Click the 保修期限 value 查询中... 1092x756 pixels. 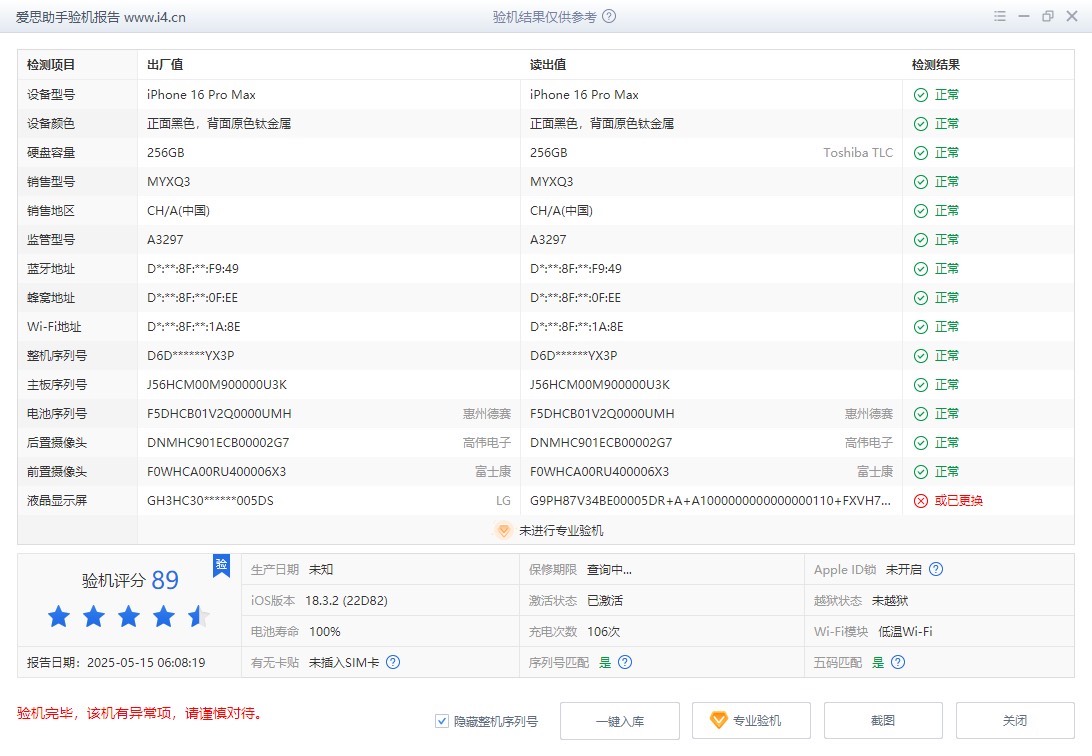(x=609, y=570)
